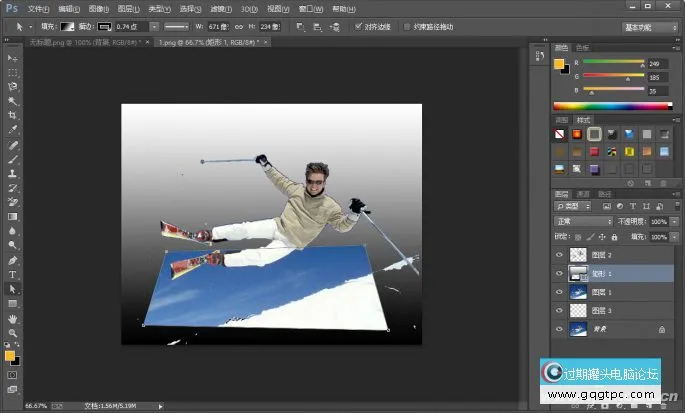Select the Crop tool
The width and height of the screenshot is (685, 413).
pos(13,116)
